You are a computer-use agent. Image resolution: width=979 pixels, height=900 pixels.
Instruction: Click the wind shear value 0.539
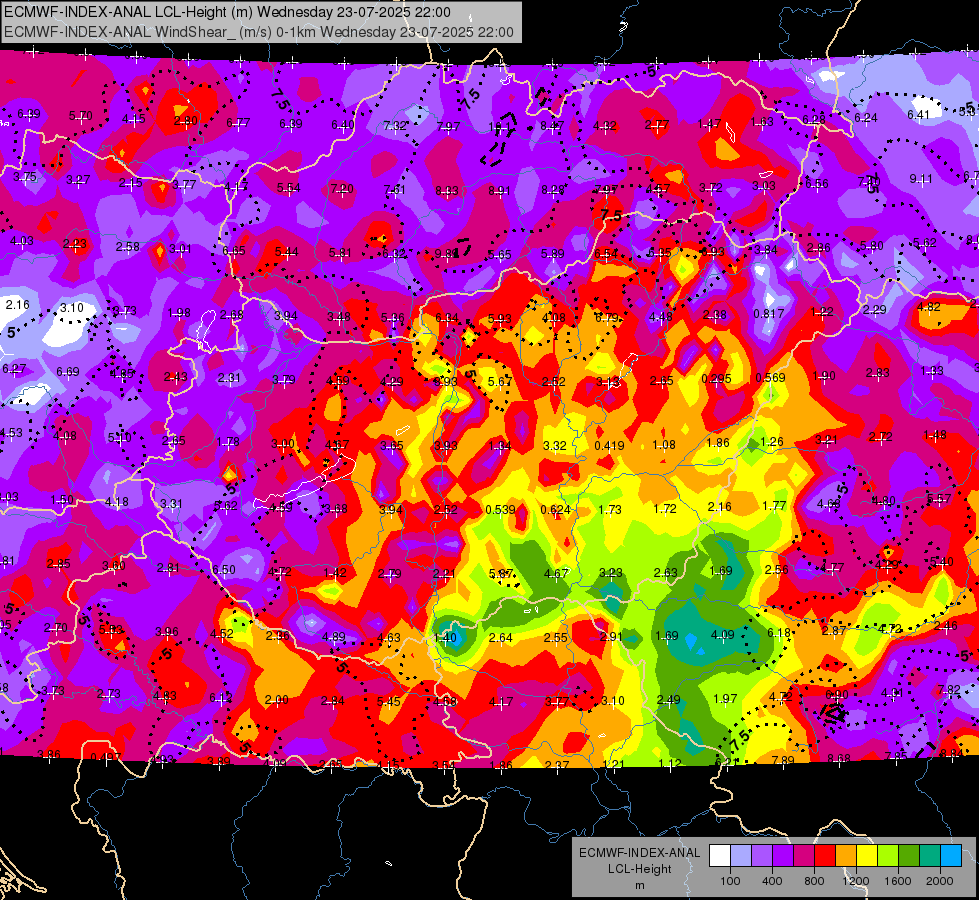click(x=501, y=510)
